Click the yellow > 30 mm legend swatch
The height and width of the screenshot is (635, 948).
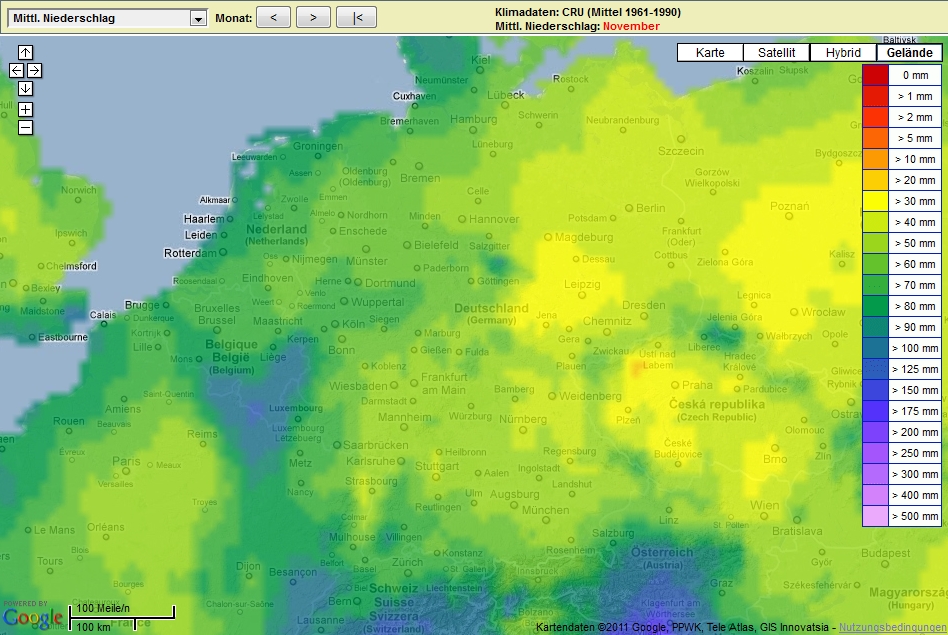click(875, 201)
